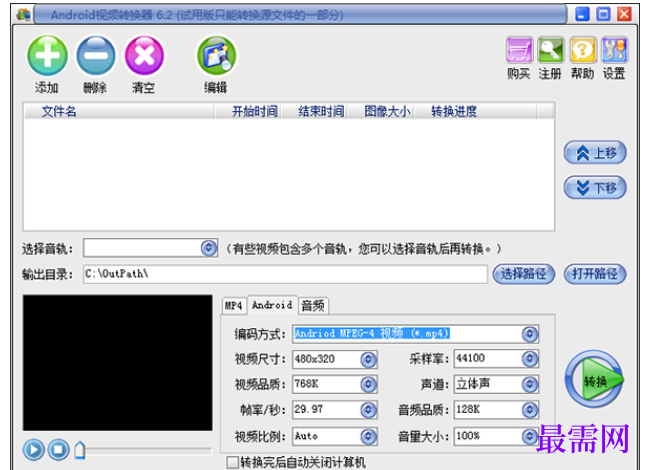Image resolution: width=648 pixels, height=470 pixels.
Task: Switch to the MP4 tab
Action: tap(234, 306)
